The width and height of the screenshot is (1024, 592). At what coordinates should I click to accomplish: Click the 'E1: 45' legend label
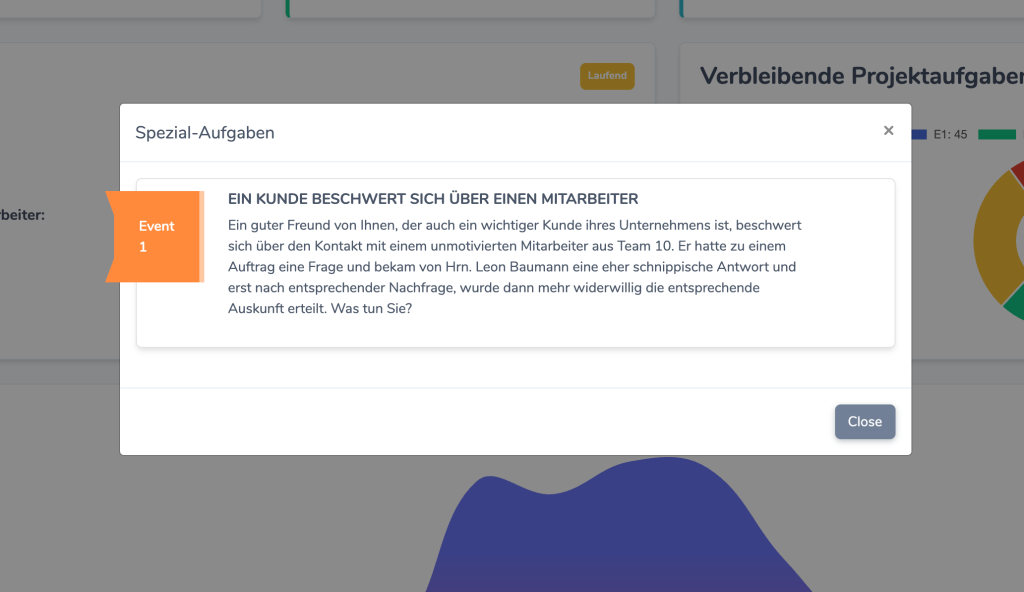point(950,135)
